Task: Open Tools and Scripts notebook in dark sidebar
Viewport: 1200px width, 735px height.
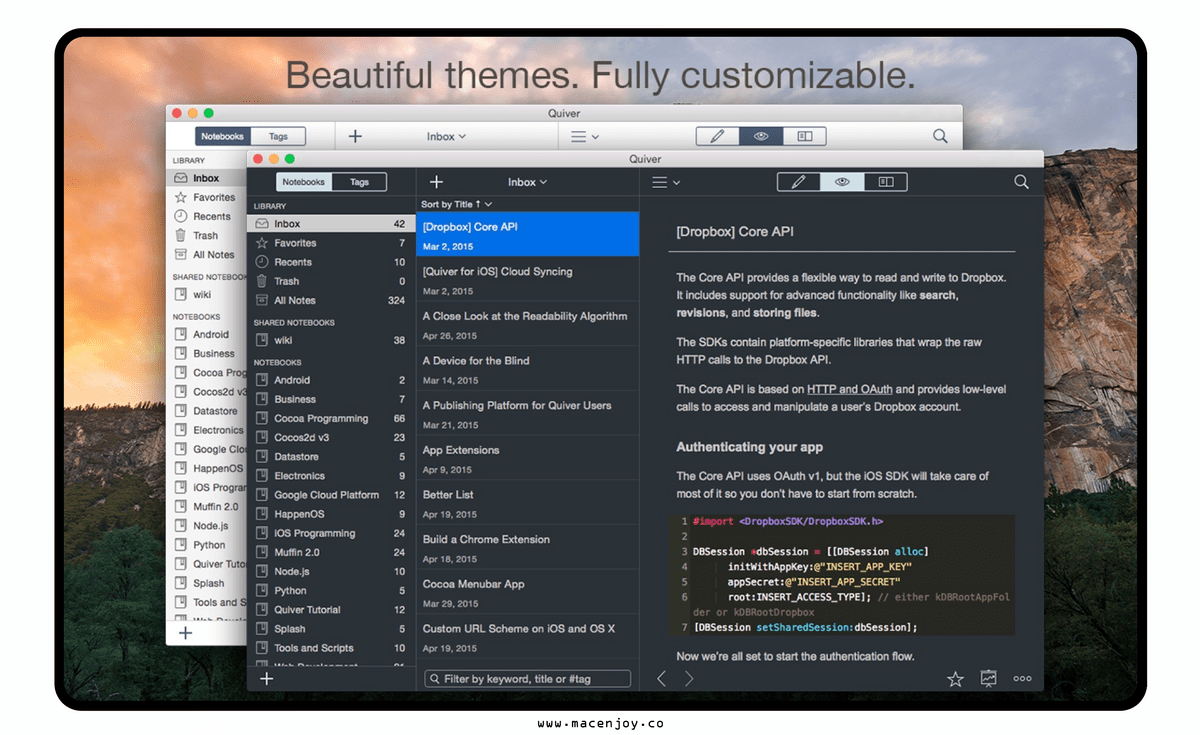Action: [331, 648]
